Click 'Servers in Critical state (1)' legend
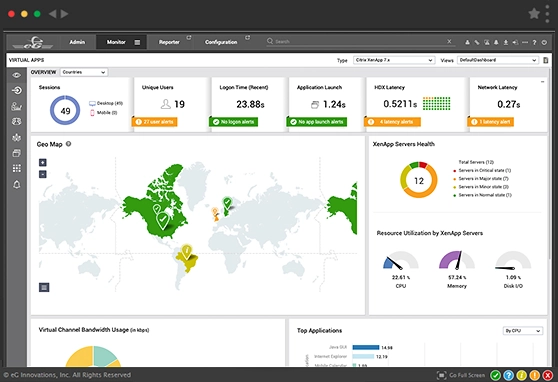 pyautogui.click(x=482, y=171)
